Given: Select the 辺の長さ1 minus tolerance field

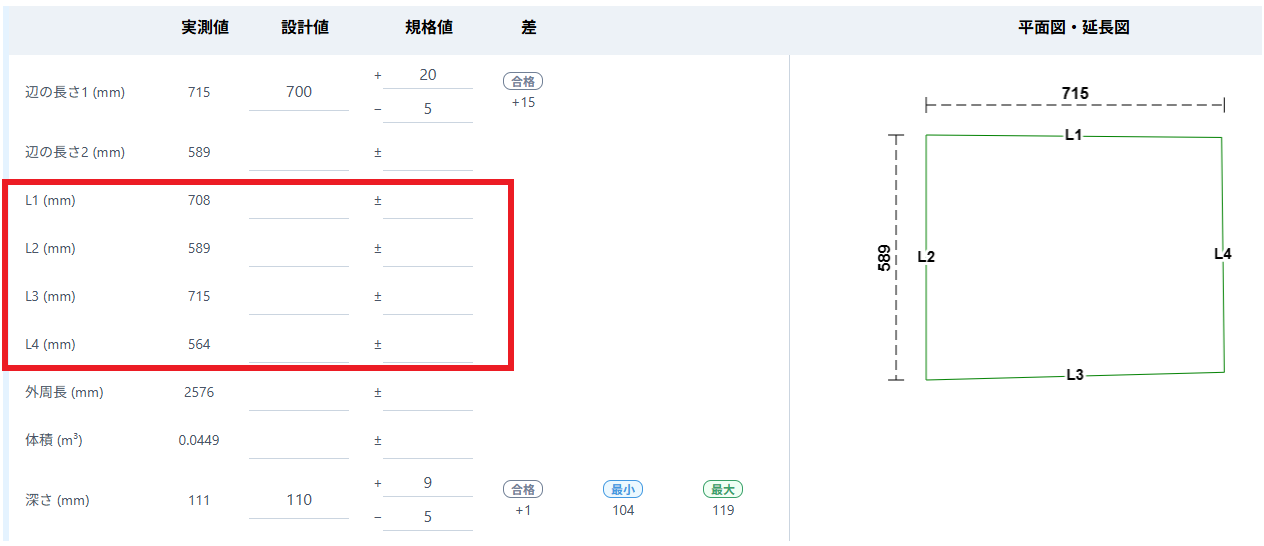Looking at the screenshot, I should pyautogui.click(x=427, y=109).
